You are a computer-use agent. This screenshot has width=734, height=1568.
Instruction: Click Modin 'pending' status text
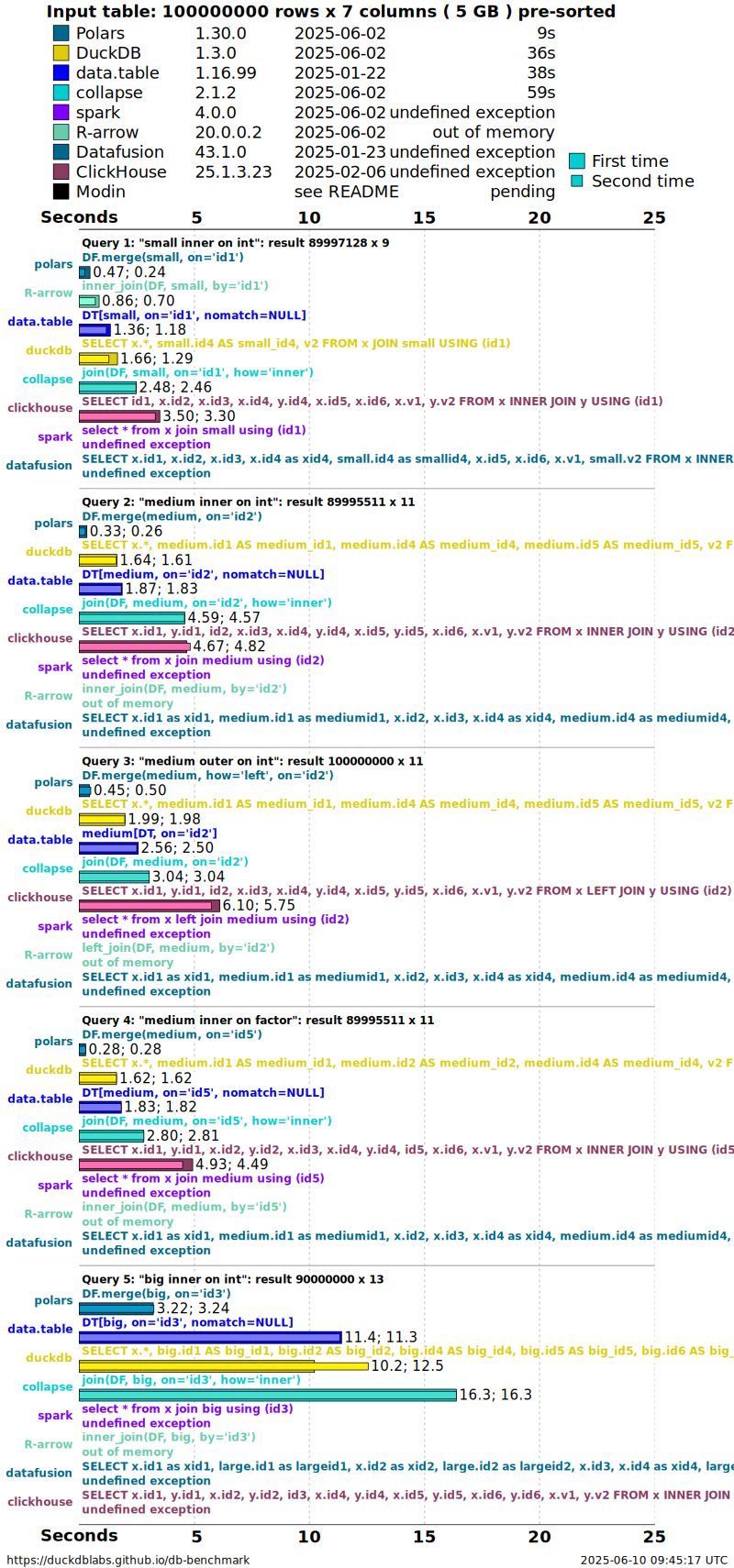(x=523, y=192)
